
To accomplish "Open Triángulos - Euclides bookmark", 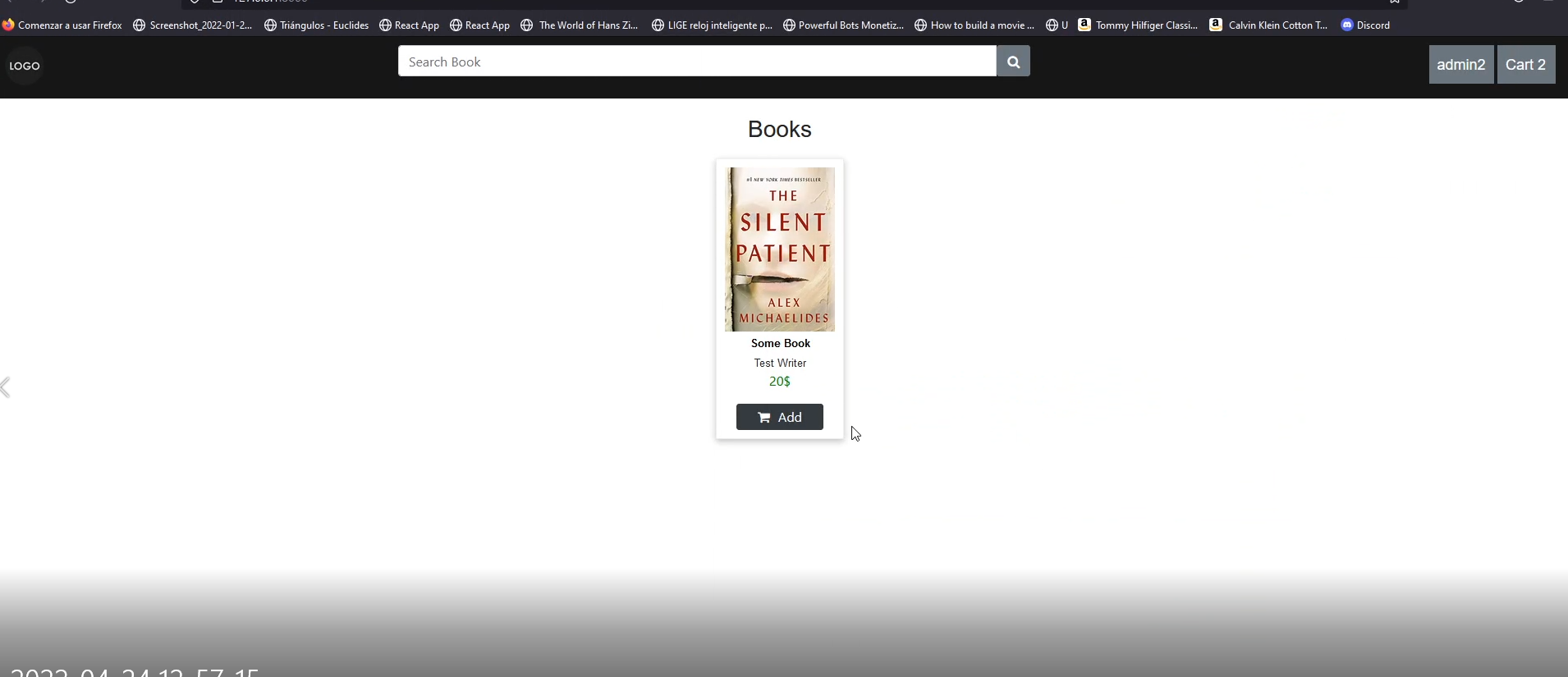I will 316,25.
